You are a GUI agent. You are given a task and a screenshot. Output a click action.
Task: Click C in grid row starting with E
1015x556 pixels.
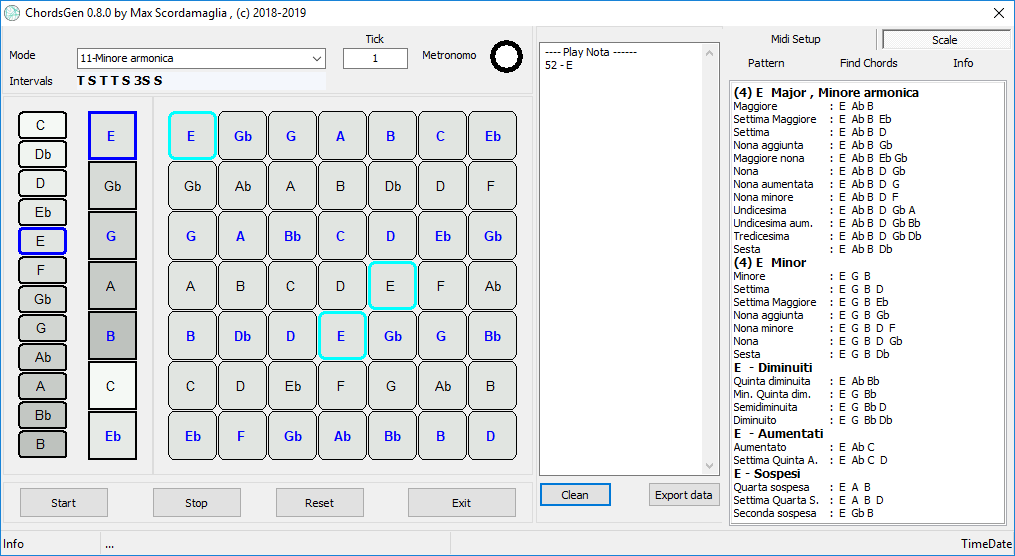(x=441, y=136)
